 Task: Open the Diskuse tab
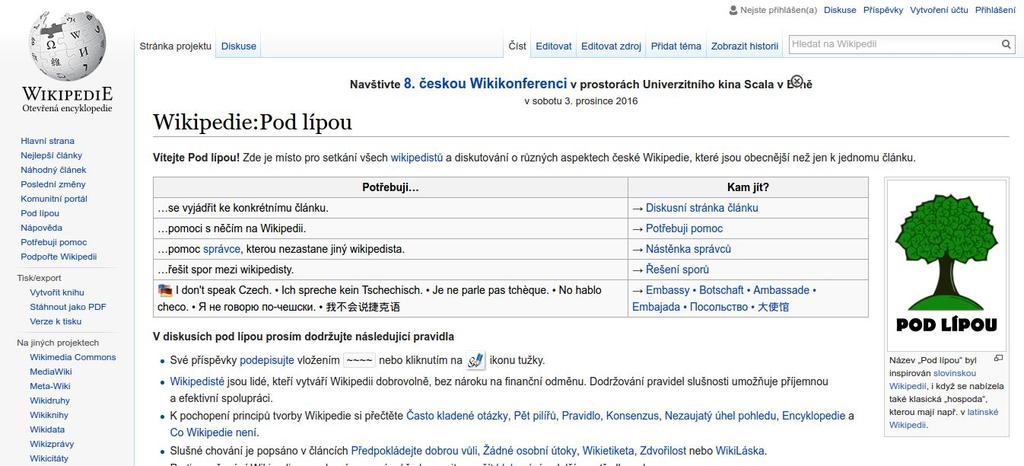pyautogui.click(x=239, y=46)
